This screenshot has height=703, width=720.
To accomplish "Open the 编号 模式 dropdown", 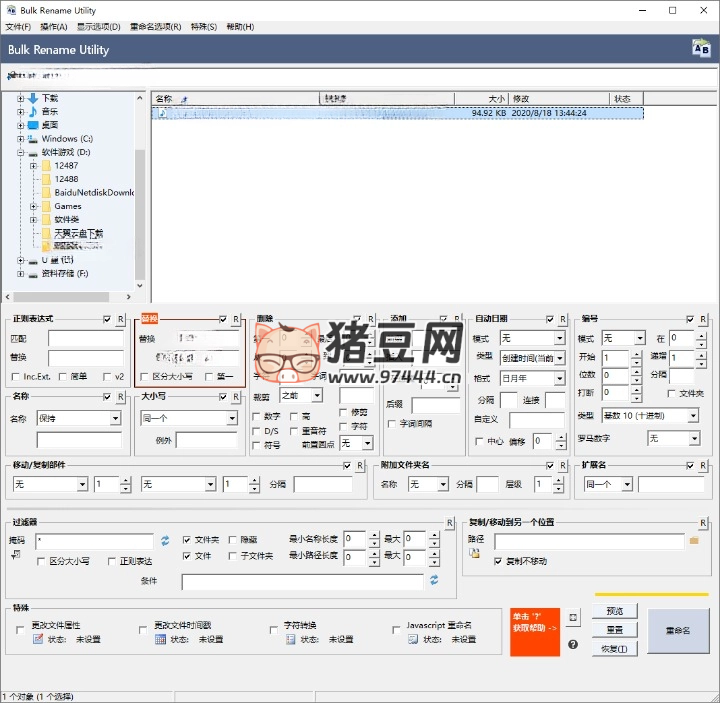I will (624, 338).
